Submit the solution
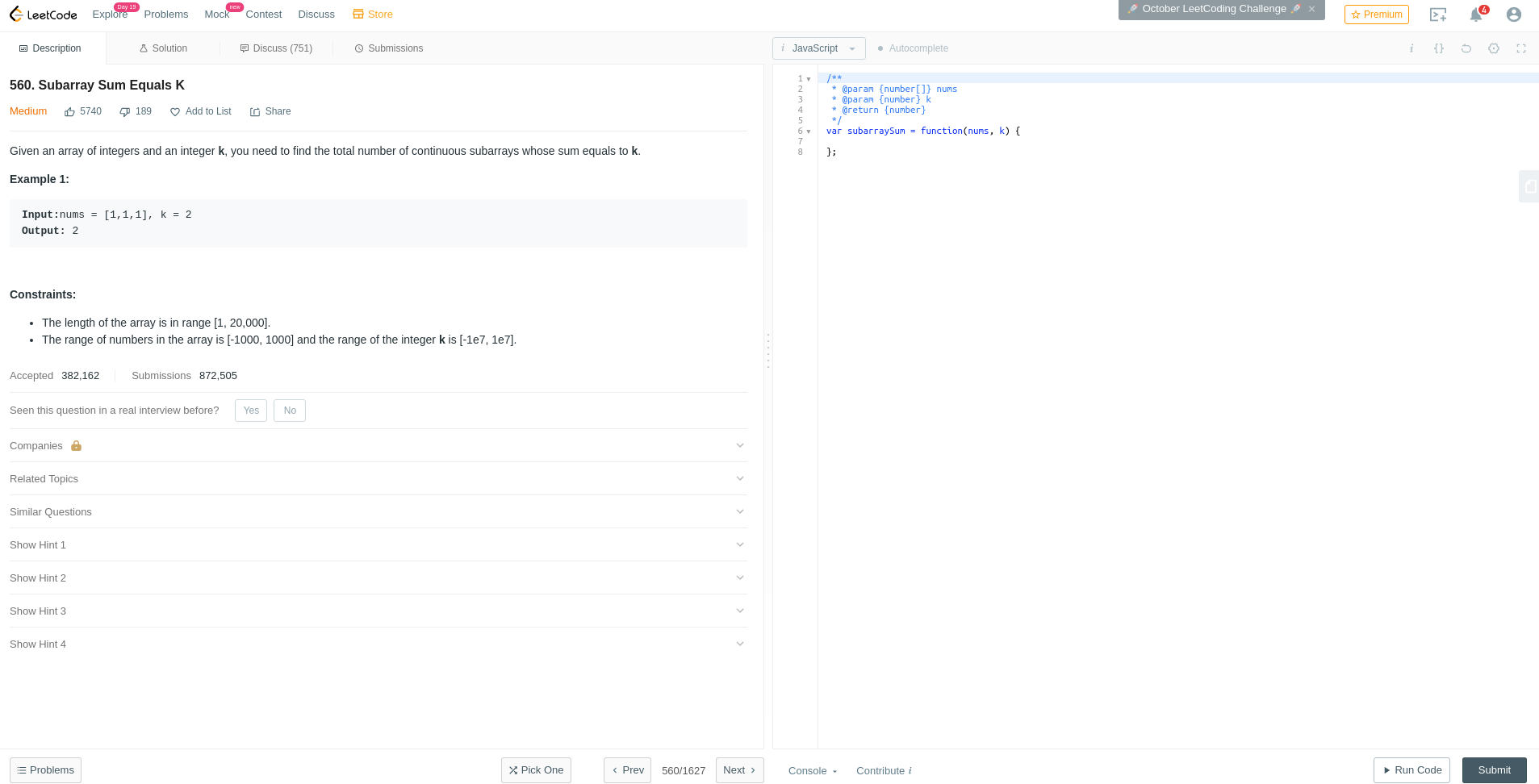This screenshot has height=784, width=1539. pyautogui.click(x=1495, y=770)
